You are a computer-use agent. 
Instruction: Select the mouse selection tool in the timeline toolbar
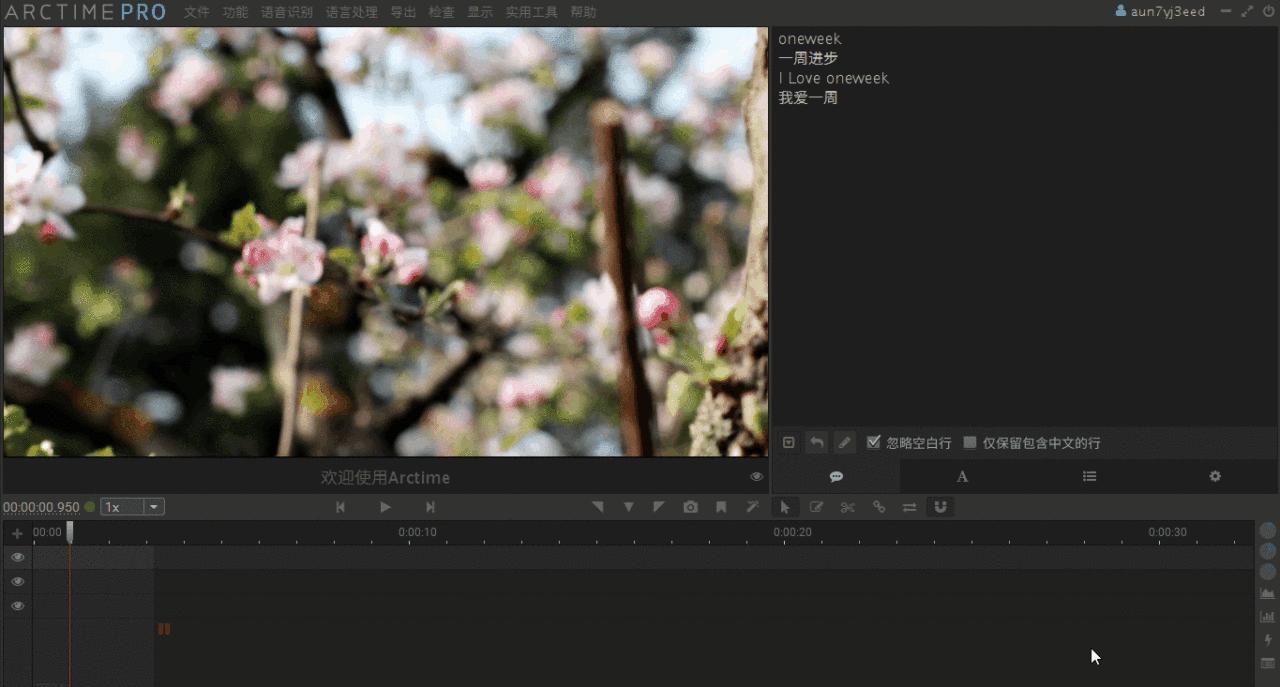coord(786,507)
